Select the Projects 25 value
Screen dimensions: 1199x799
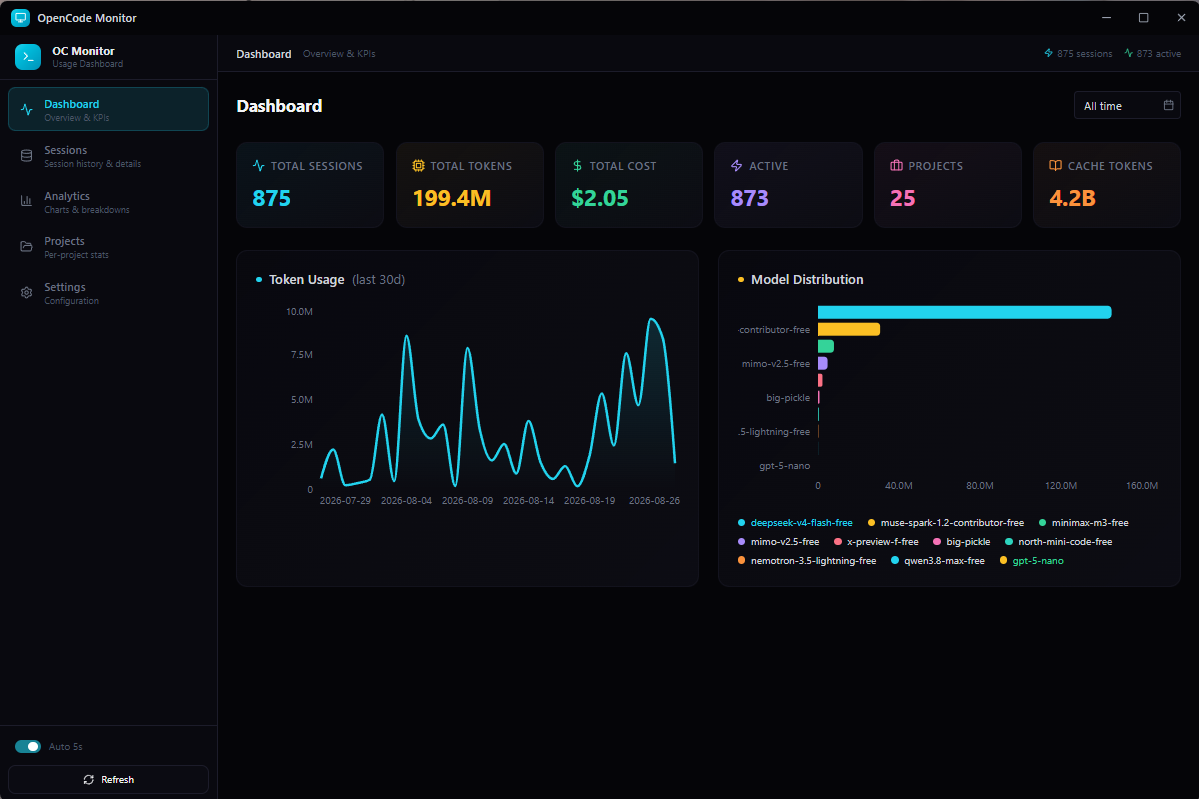[902, 199]
